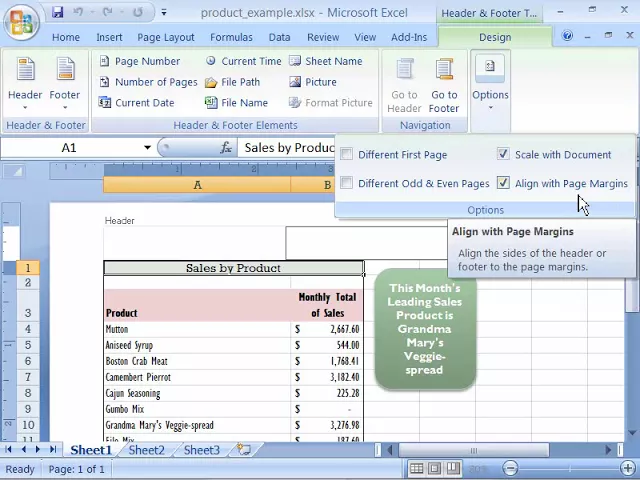640x480 pixels.
Task: Enable Different Odd & Even Pages
Action: pos(347,183)
